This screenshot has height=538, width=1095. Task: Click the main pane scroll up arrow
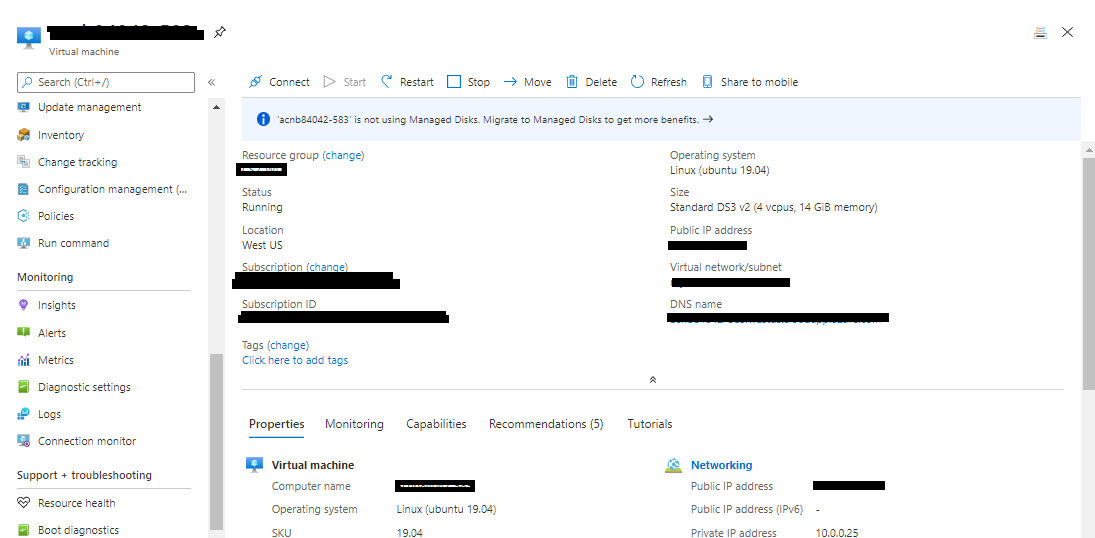(x=1089, y=150)
